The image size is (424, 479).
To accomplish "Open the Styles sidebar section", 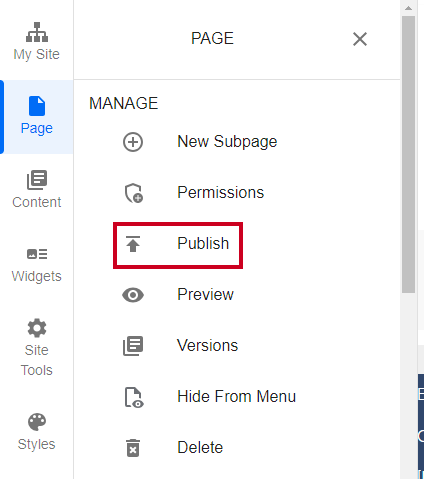I will coord(37,432).
